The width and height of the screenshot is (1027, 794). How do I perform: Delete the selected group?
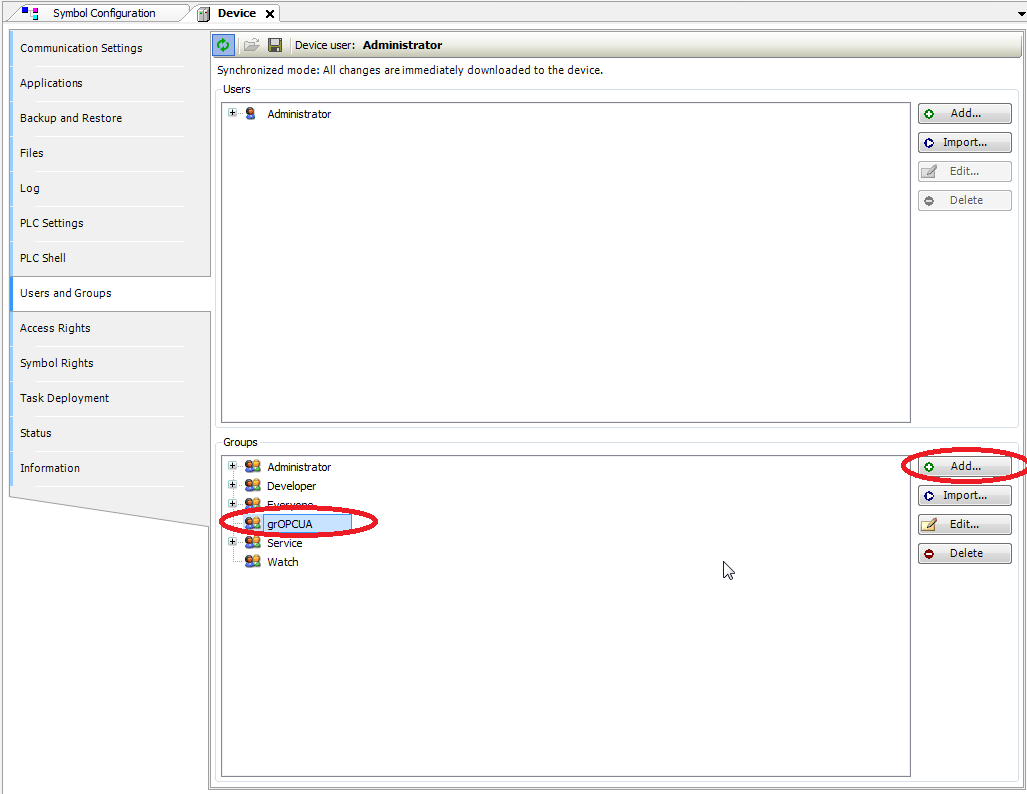964,554
